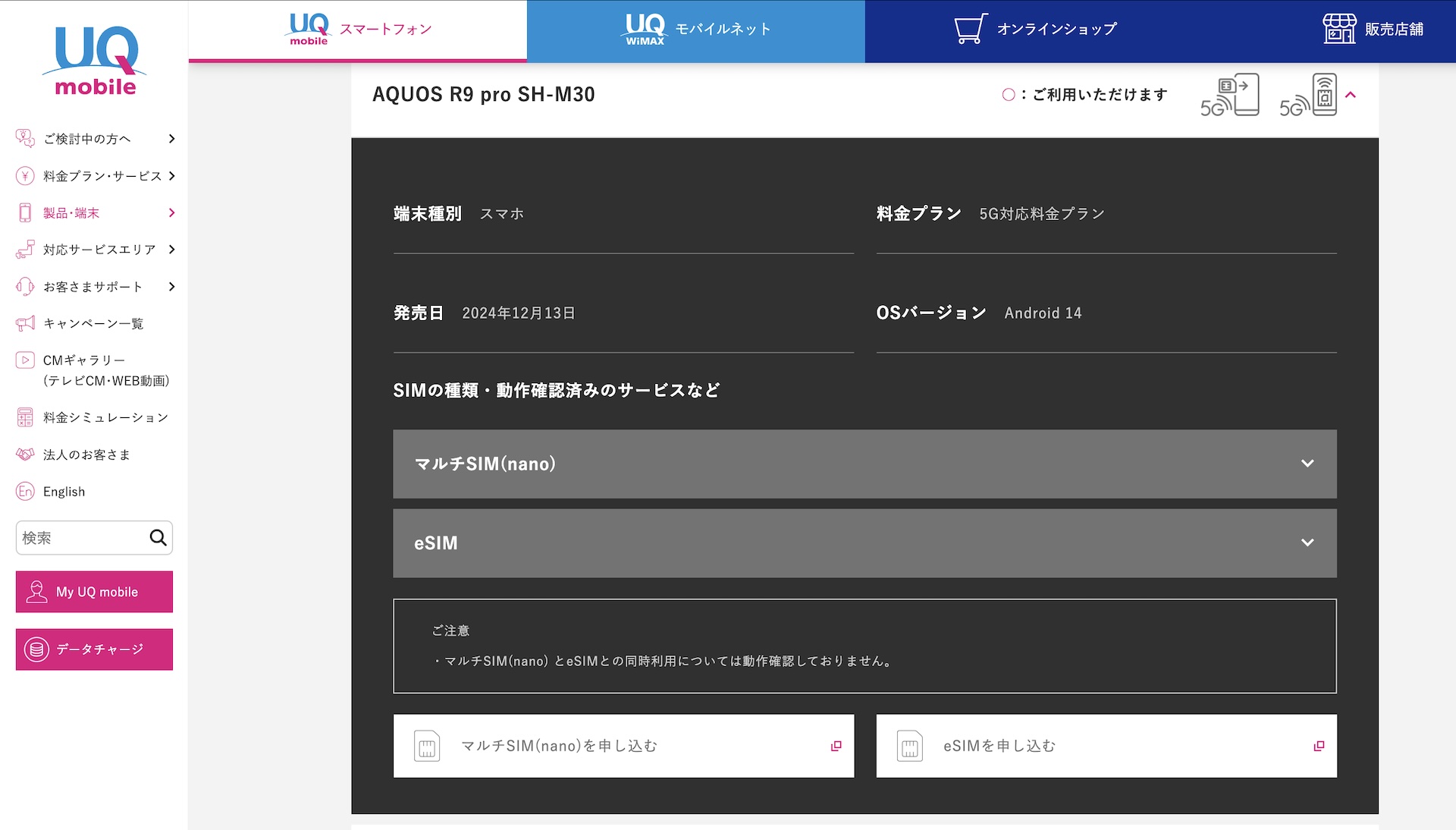This screenshot has height=830, width=1456.
Task: Click the external link icon on eSIMを申し込む
Action: (x=1319, y=746)
